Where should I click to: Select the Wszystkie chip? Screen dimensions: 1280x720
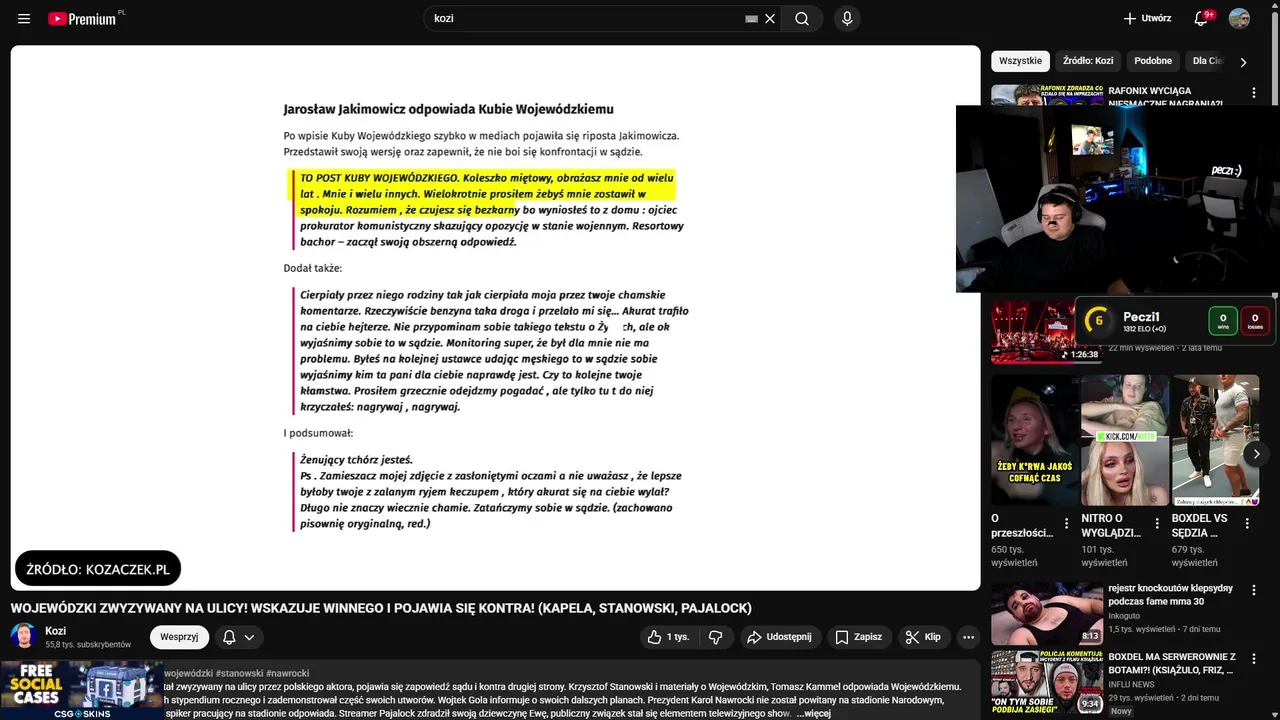click(1020, 61)
